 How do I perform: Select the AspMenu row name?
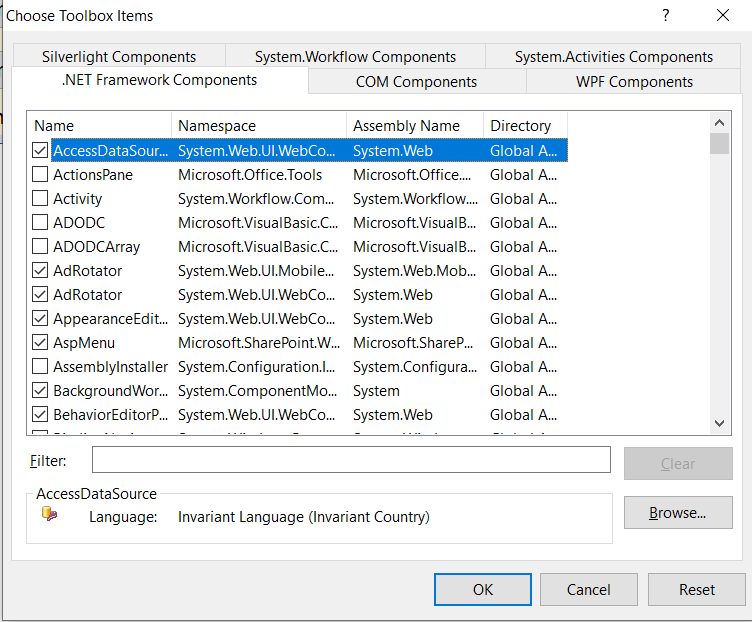coord(84,342)
